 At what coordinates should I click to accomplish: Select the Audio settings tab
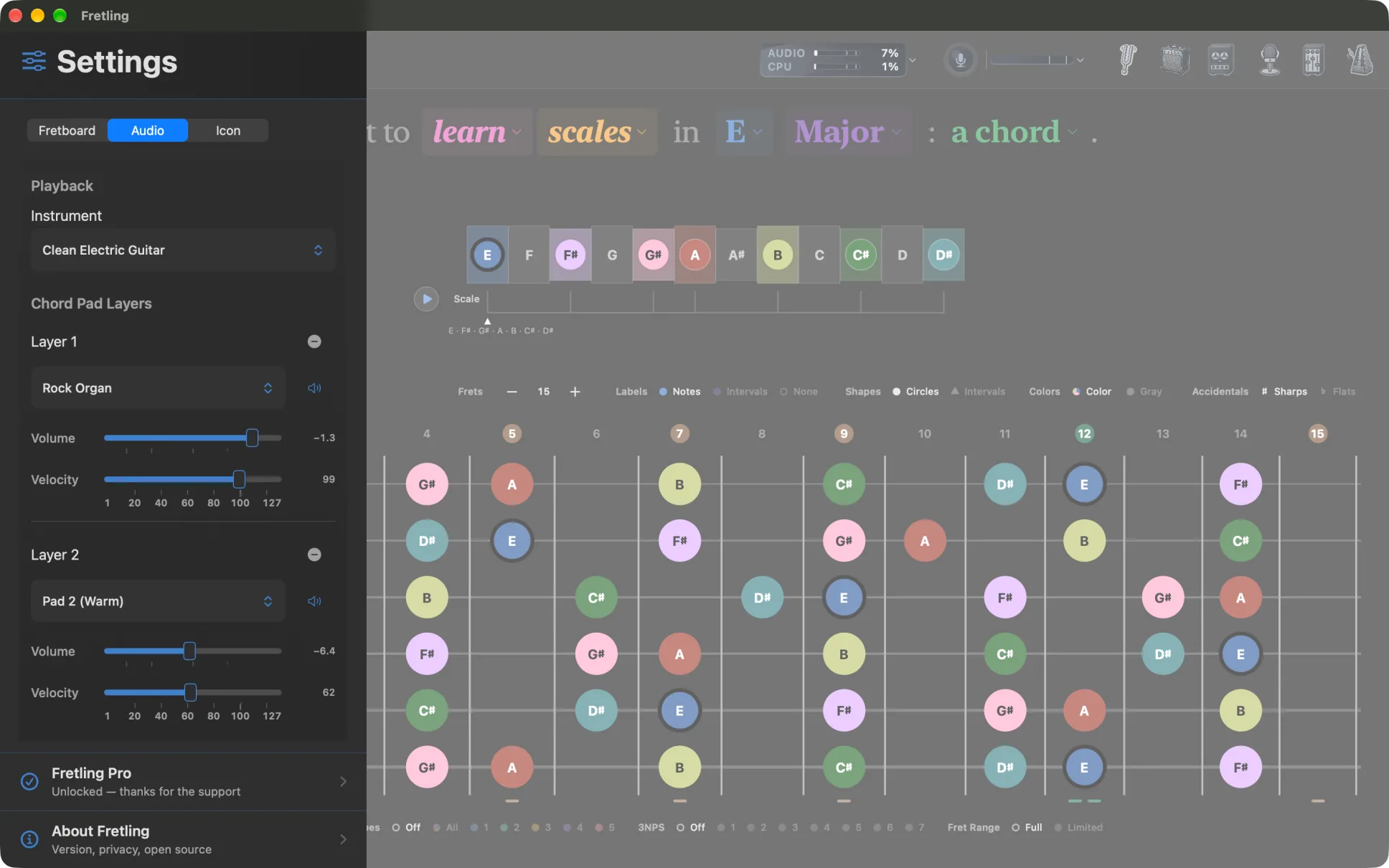coord(148,131)
